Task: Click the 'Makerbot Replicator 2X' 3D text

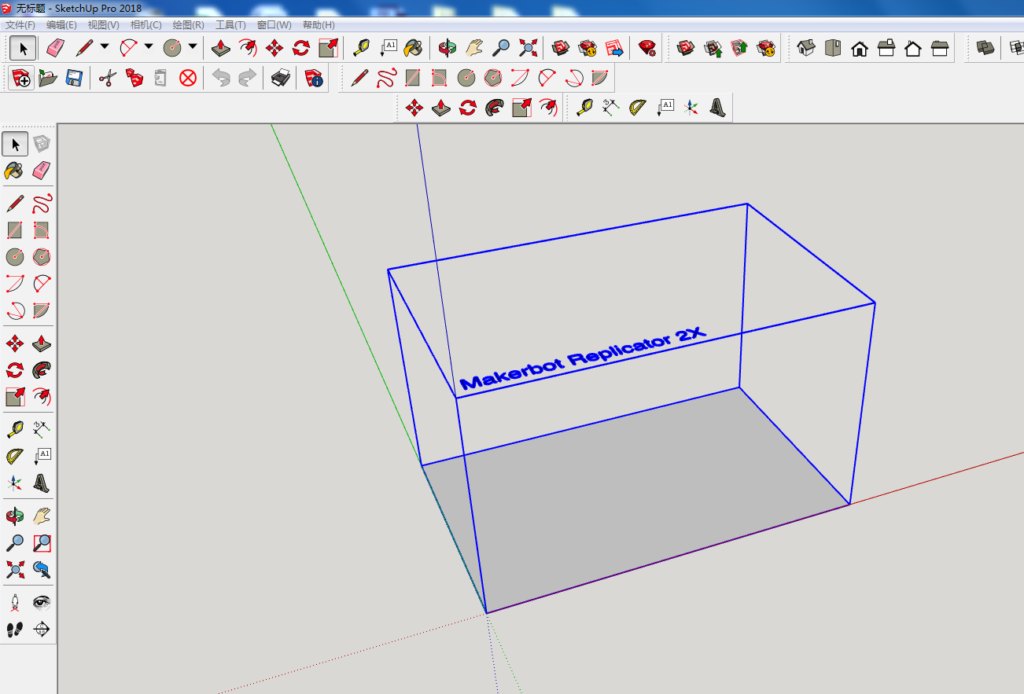Action: tap(582, 358)
